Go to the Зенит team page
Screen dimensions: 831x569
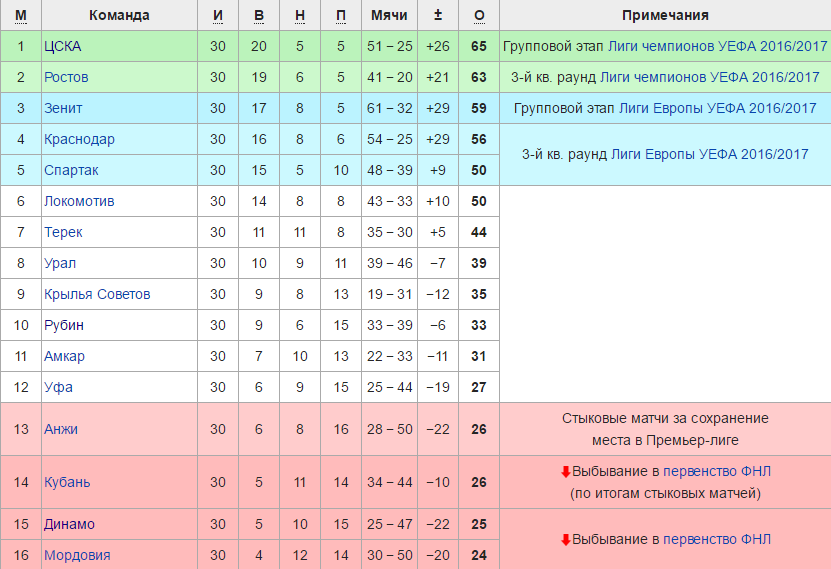click(63, 108)
